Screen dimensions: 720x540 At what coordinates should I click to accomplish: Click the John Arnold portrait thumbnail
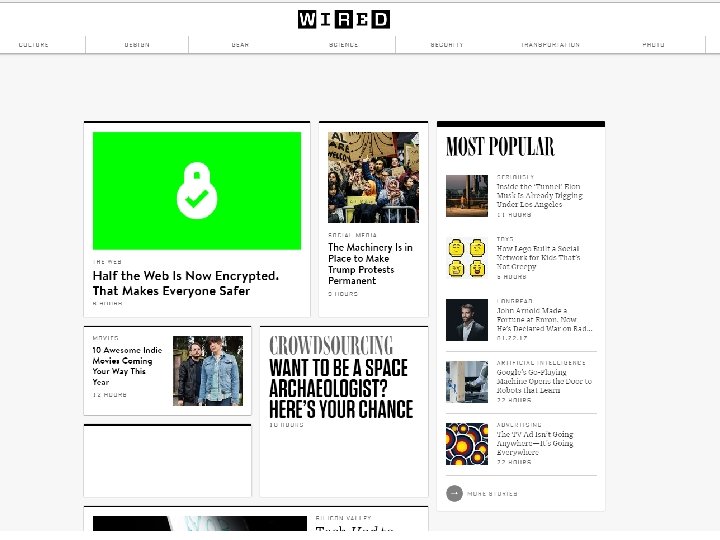tap(467, 320)
